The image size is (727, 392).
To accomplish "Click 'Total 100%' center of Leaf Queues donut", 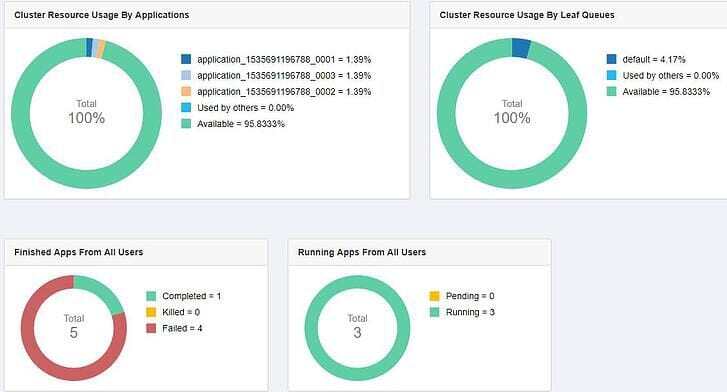I will click(512, 112).
